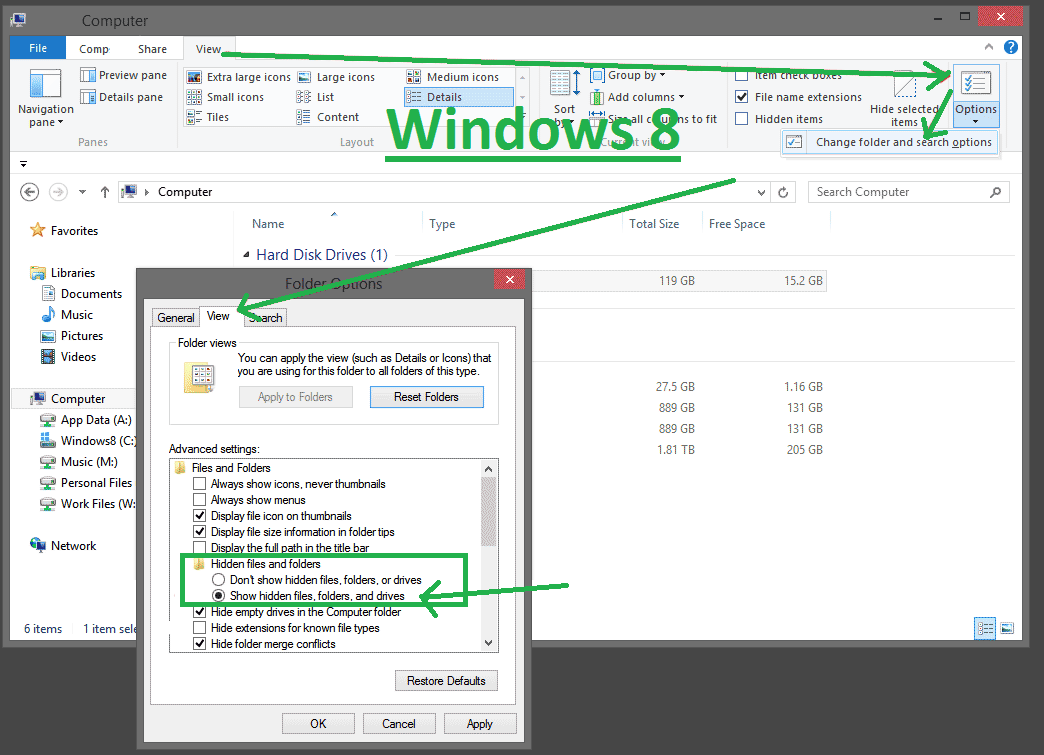The height and width of the screenshot is (755, 1044).
Task: Click the Hide selected items icon
Action: tap(904, 86)
